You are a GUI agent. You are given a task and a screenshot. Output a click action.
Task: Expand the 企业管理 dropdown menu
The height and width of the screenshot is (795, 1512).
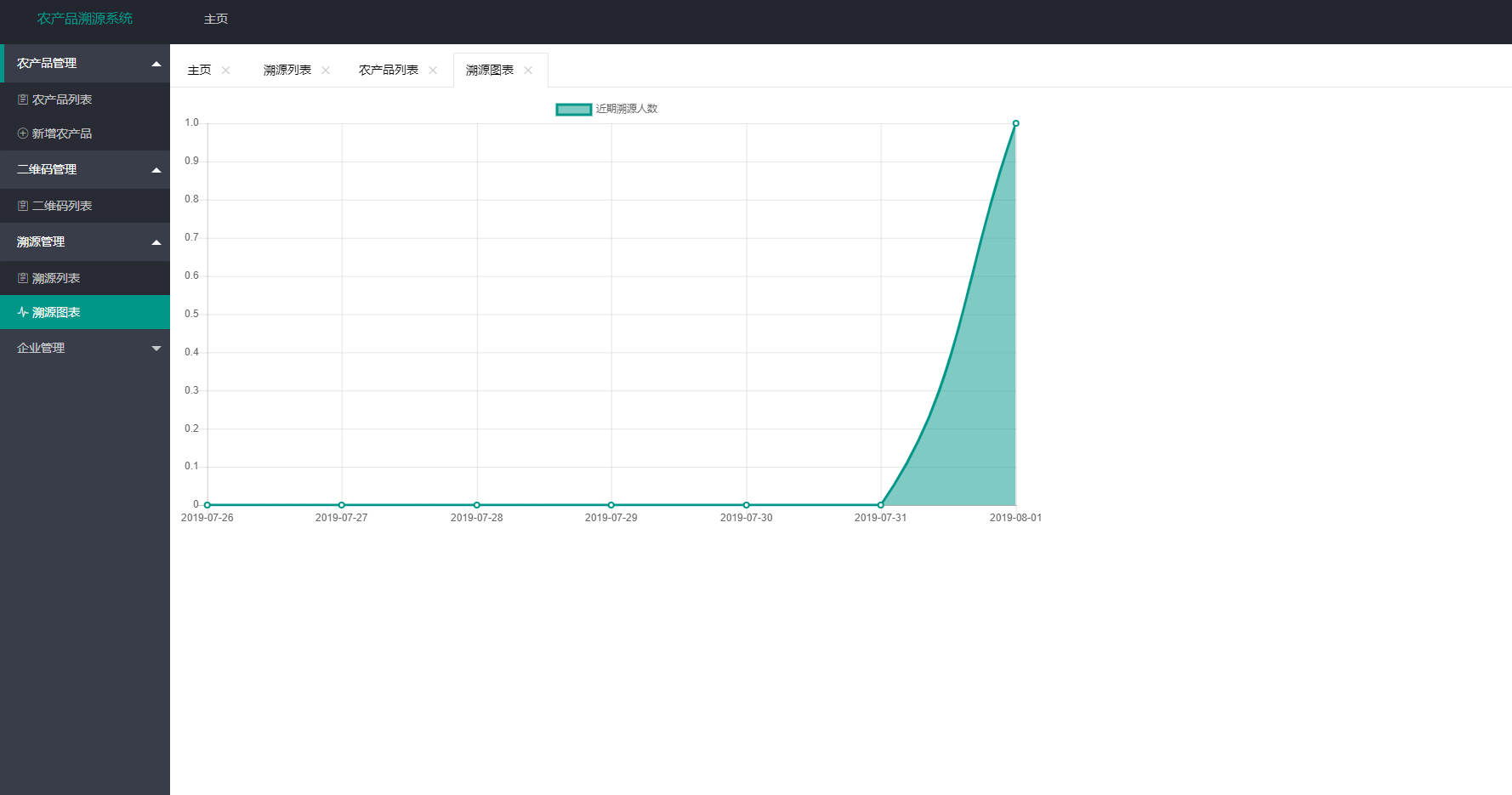click(156, 348)
